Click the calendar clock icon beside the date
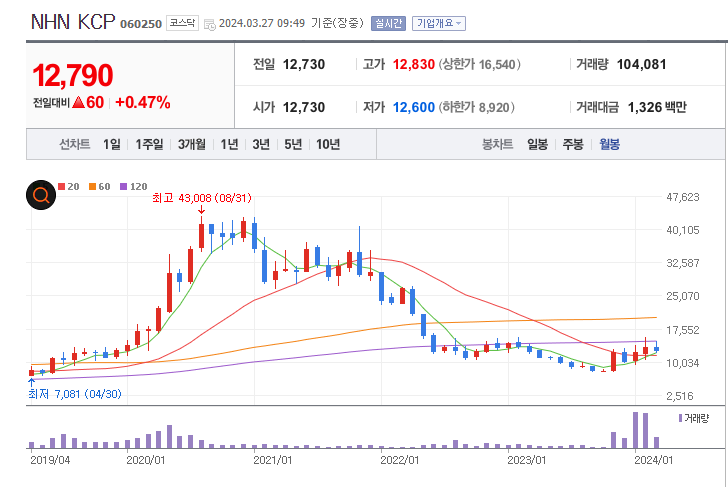The image size is (728, 487). tap(210, 24)
